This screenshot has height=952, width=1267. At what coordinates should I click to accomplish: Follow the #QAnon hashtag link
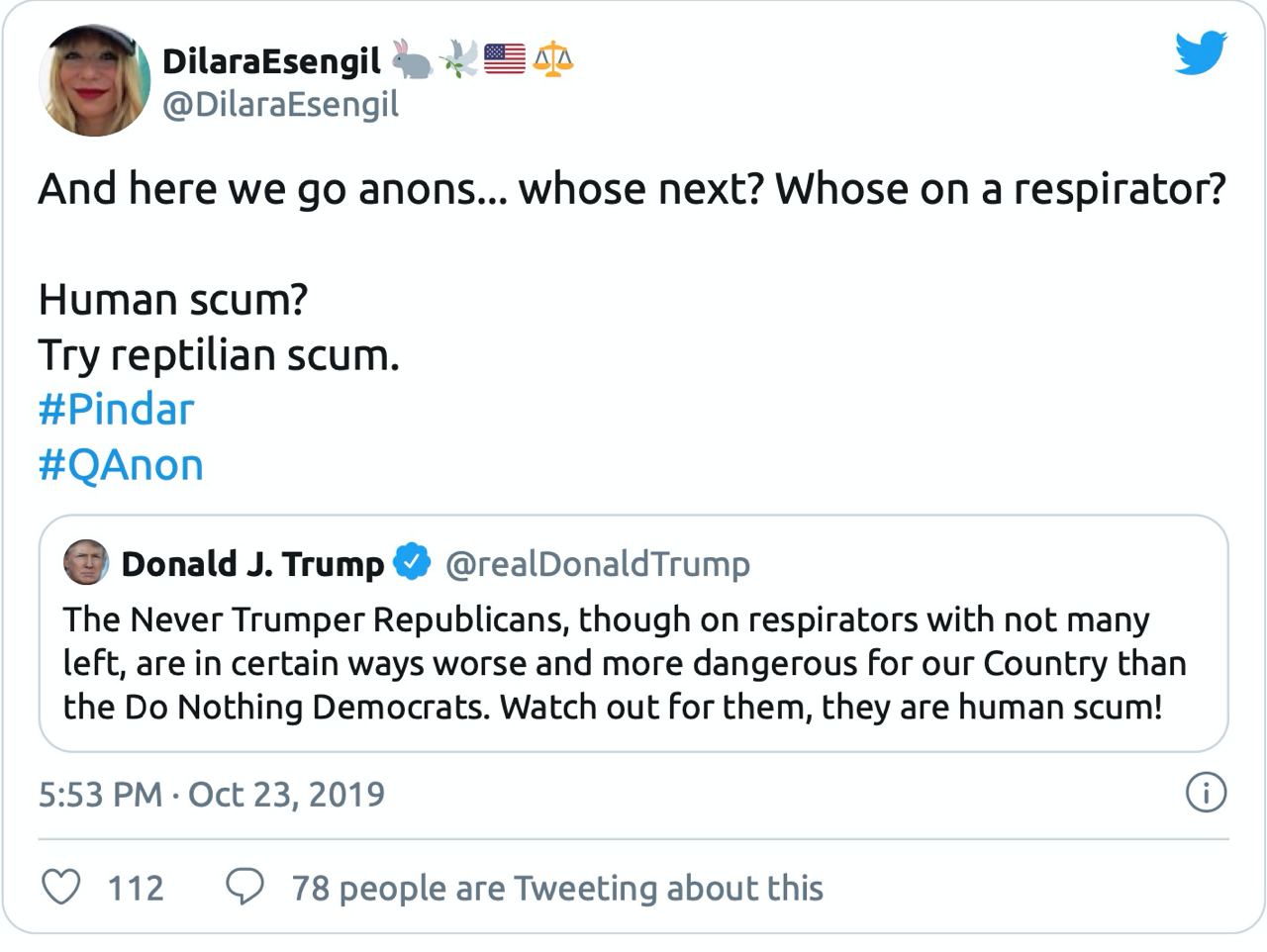tap(121, 464)
